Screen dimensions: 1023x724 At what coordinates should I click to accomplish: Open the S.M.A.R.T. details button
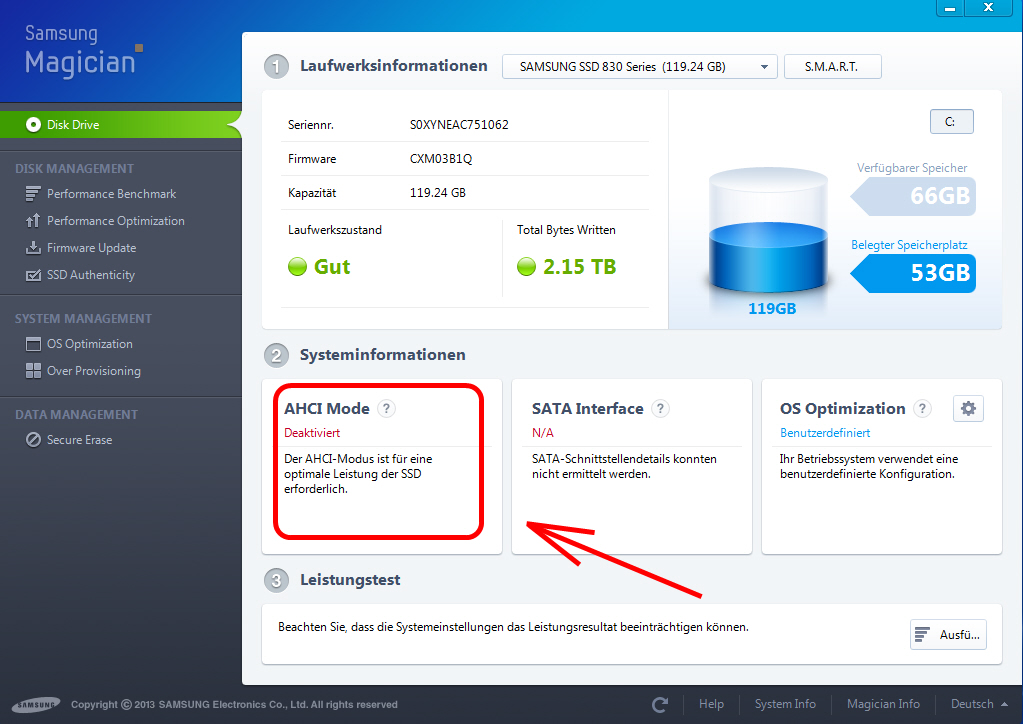pyautogui.click(x=832, y=67)
